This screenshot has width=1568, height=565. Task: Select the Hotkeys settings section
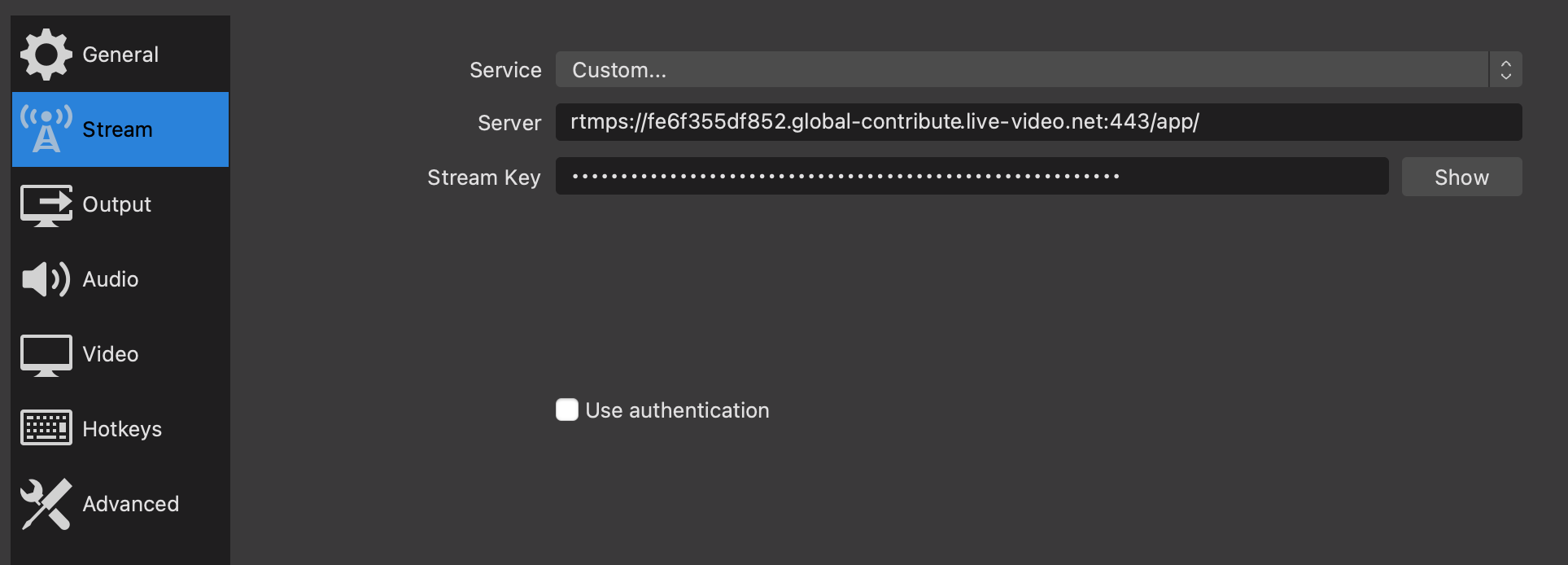pyautogui.click(x=120, y=429)
